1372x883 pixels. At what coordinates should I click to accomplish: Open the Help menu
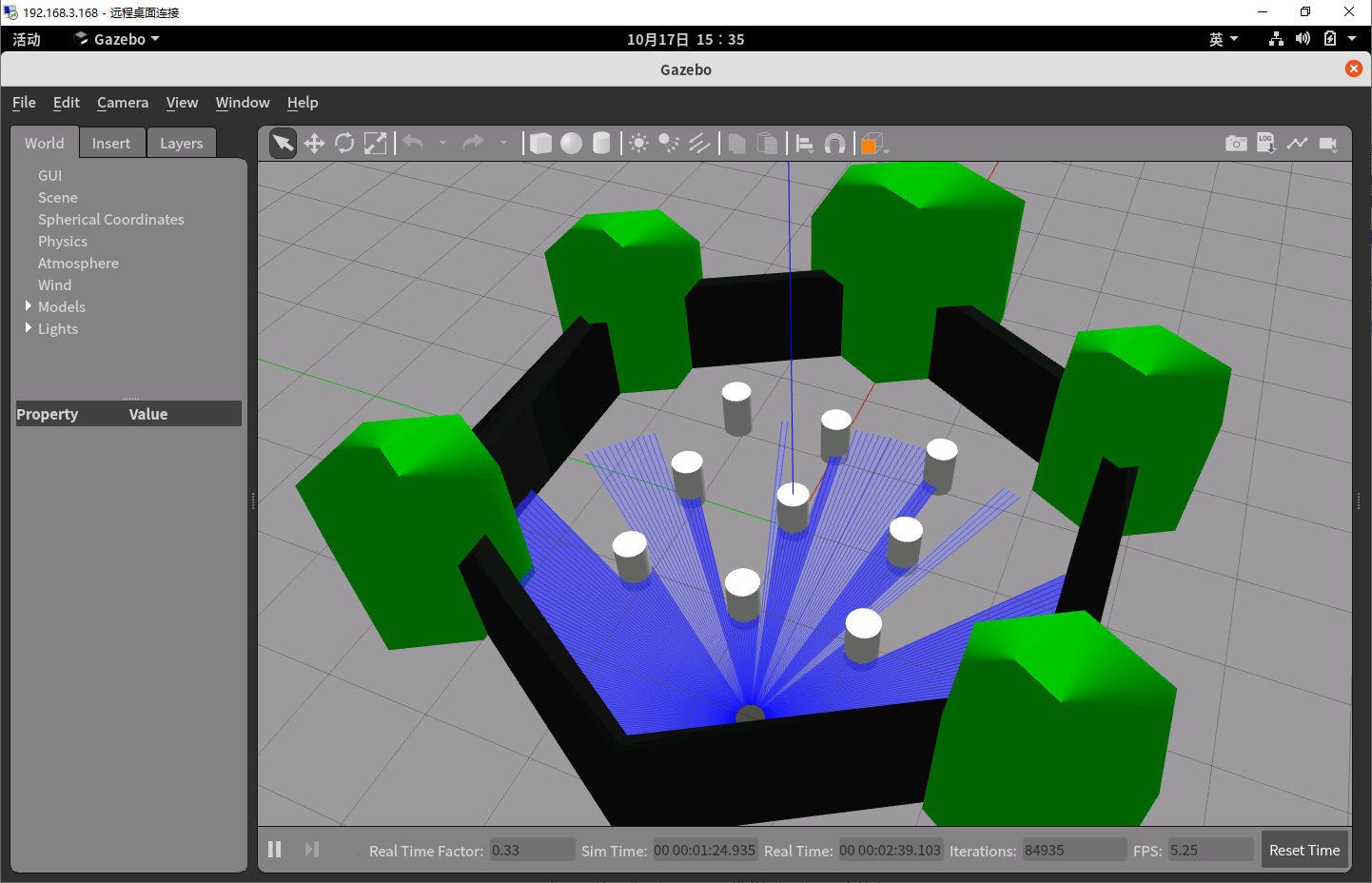(x=303, y=103)
